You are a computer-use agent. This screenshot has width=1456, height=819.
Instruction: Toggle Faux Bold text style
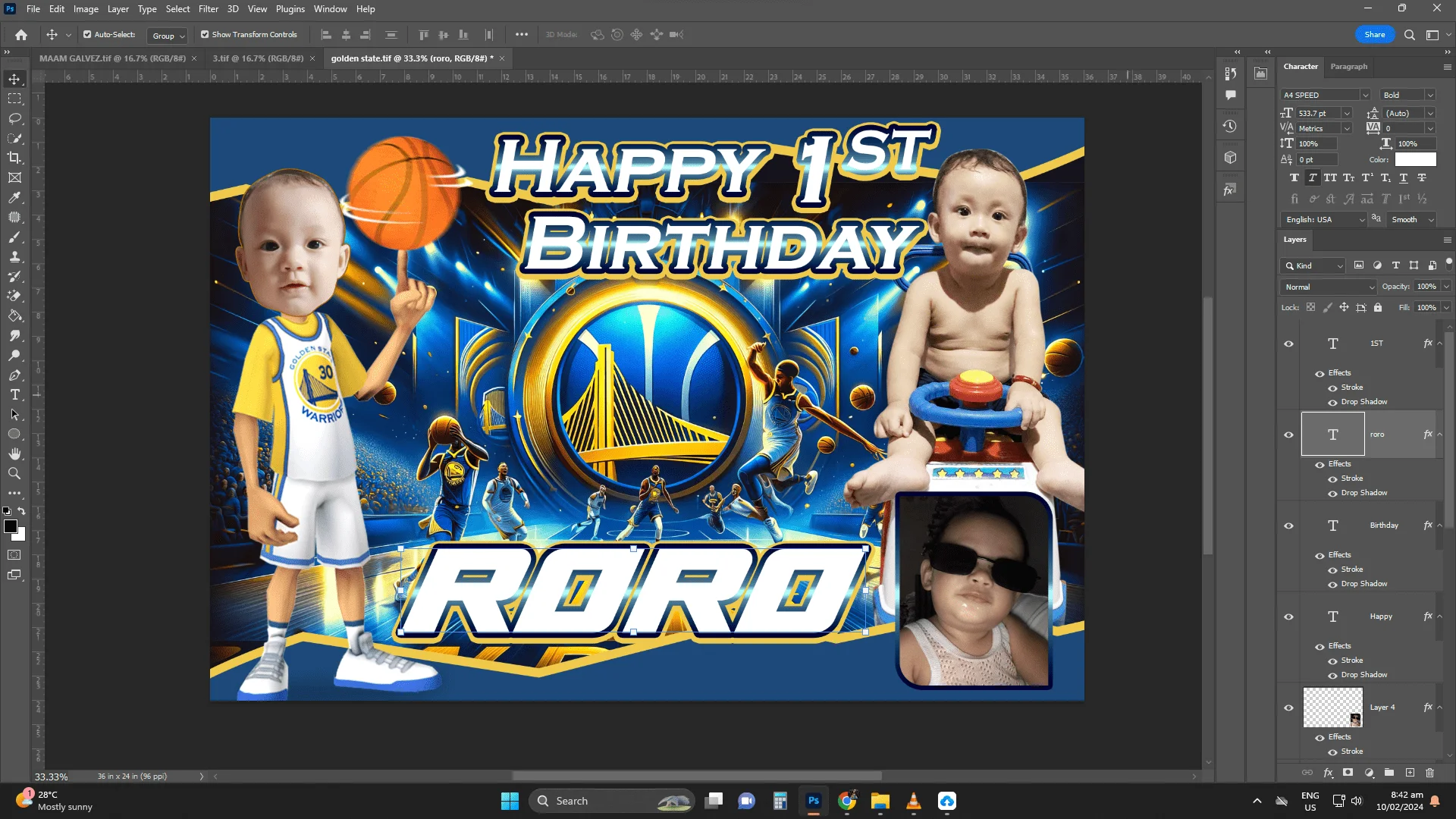[x=1294, y=177]
